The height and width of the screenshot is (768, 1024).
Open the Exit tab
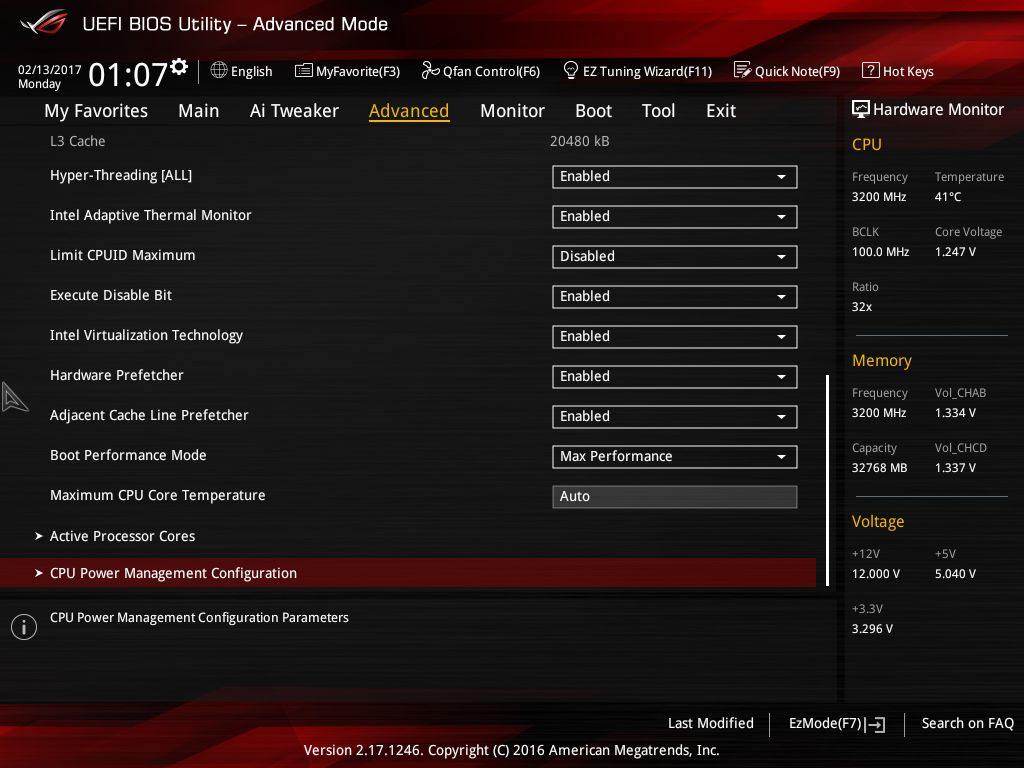(x=721, y=111)
